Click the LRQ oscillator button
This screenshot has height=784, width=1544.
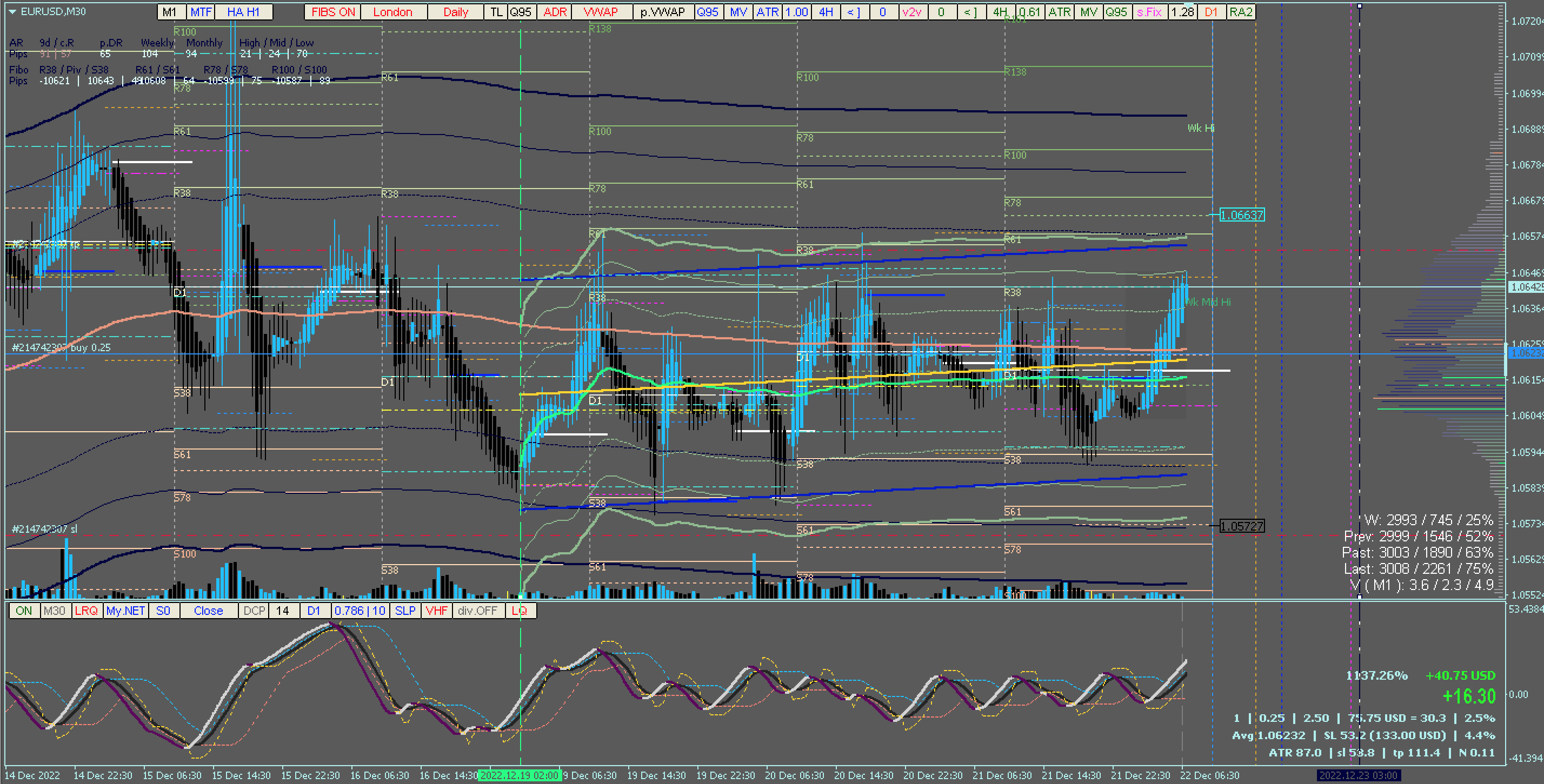pyautogui.click(x=86, y=611)
